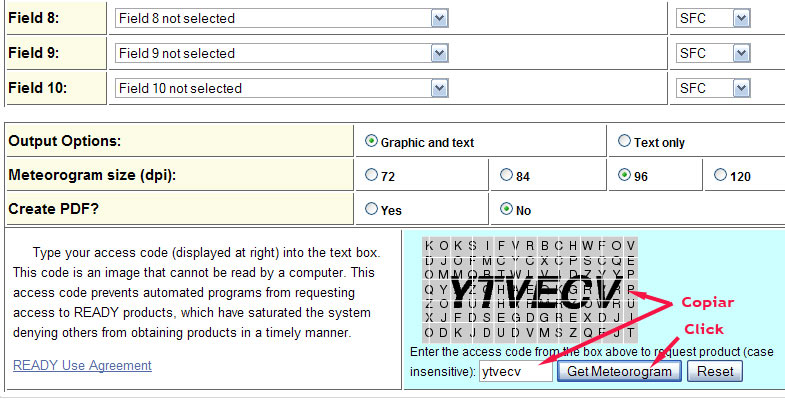Select the Text only output option
This screenshot has height=403, width=785.
tap(624, 141)
